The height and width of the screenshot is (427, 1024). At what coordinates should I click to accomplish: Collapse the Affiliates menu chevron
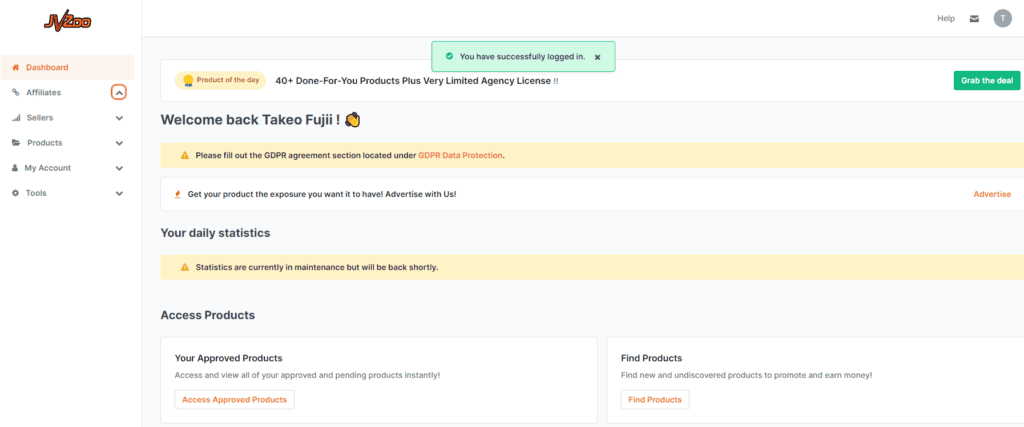[119, 93]
